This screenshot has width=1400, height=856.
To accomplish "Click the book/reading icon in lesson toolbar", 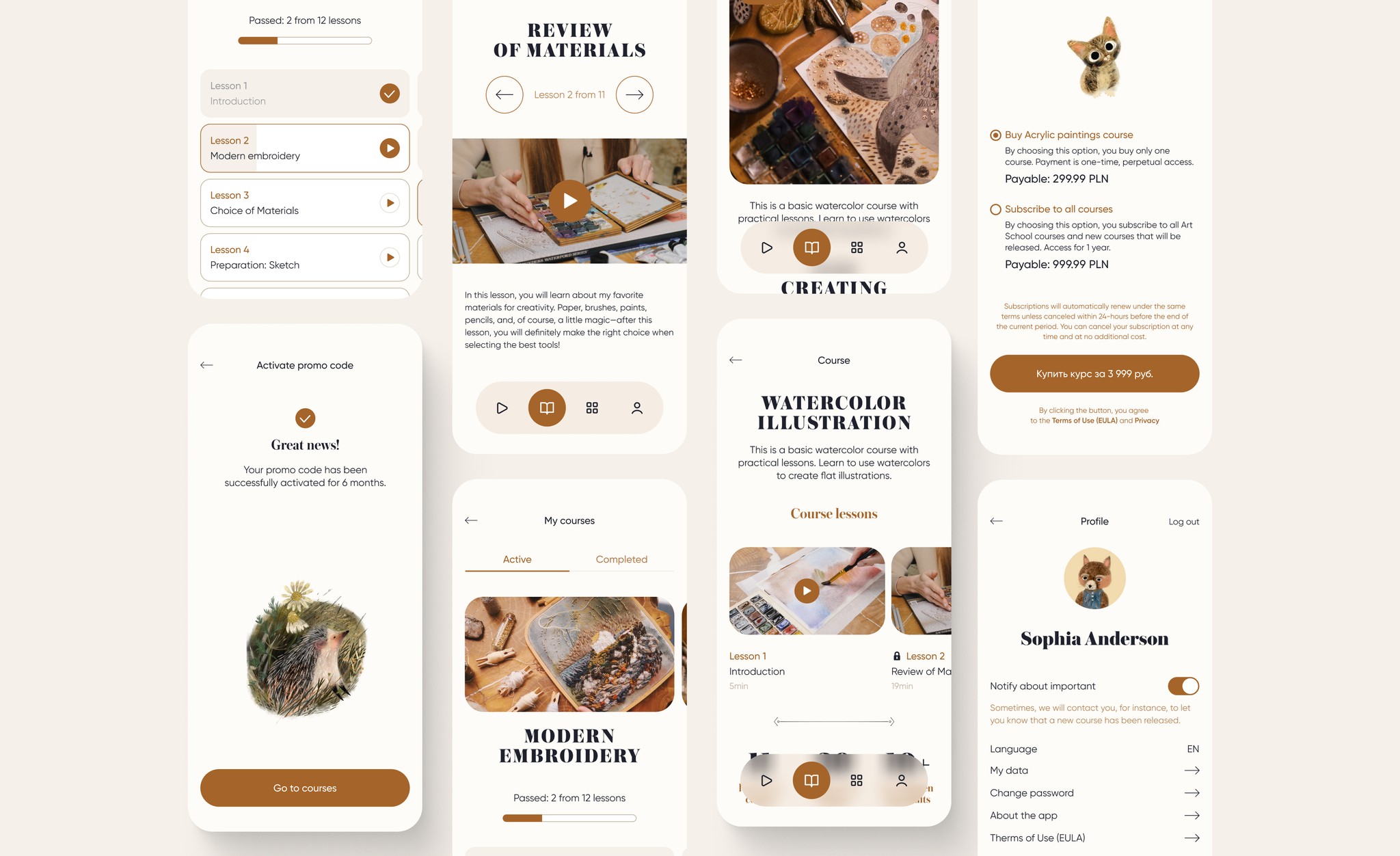I will (x=546, y=407).
